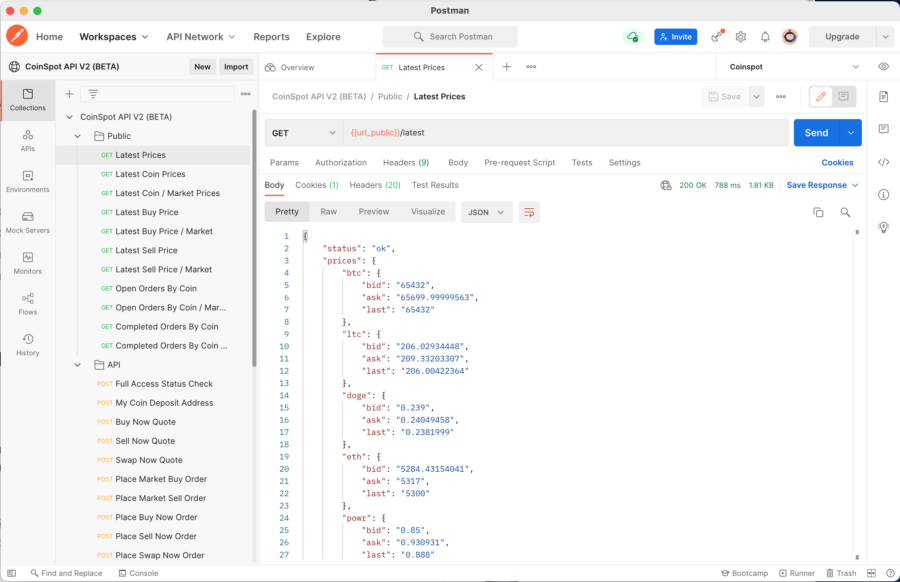The height and width of the screenshot is (582, 900).
Task: Toggle line wrap in response body
Action: click(x=529, y=212)
